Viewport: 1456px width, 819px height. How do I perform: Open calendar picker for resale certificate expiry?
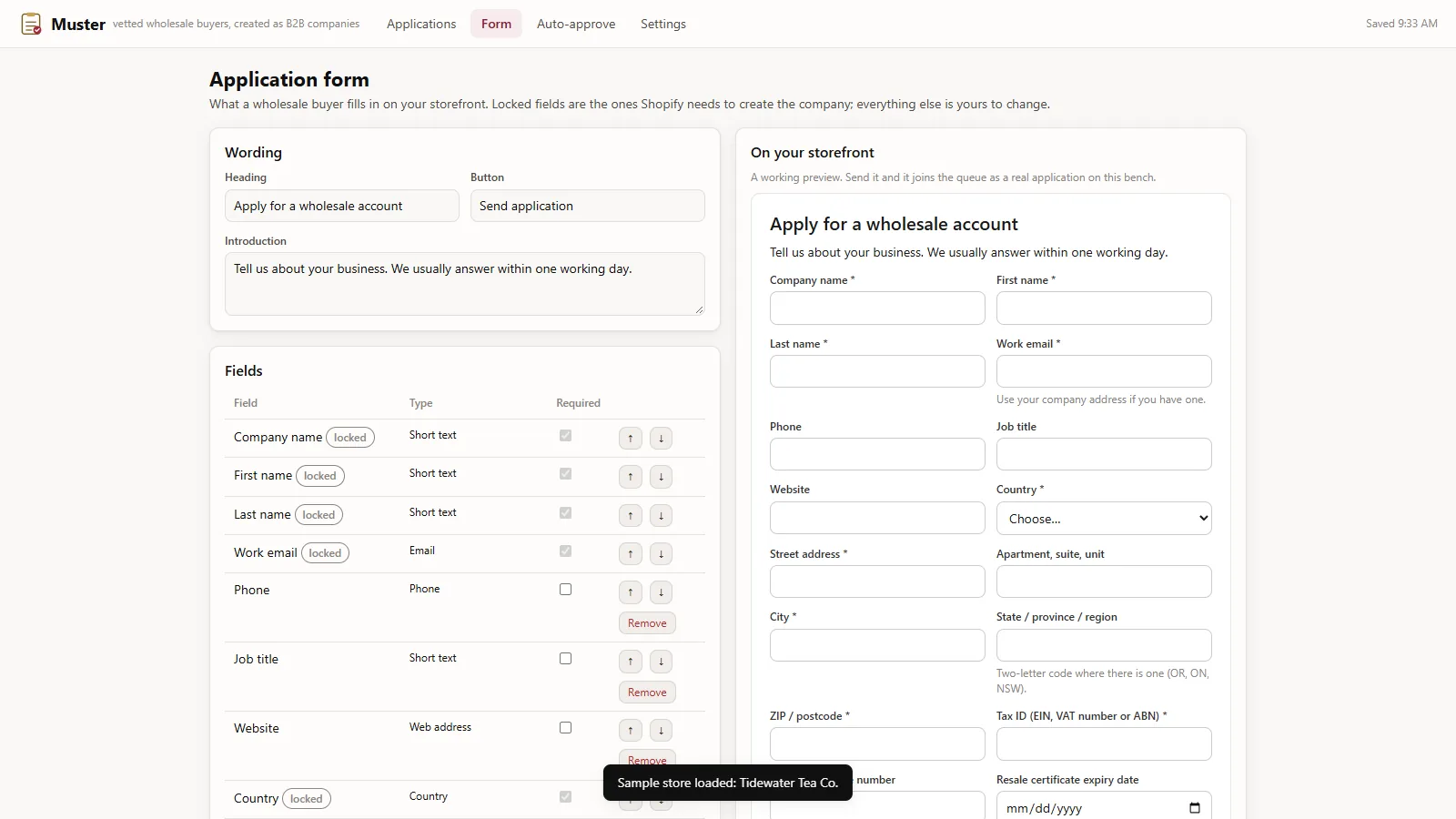[1195, 808]
